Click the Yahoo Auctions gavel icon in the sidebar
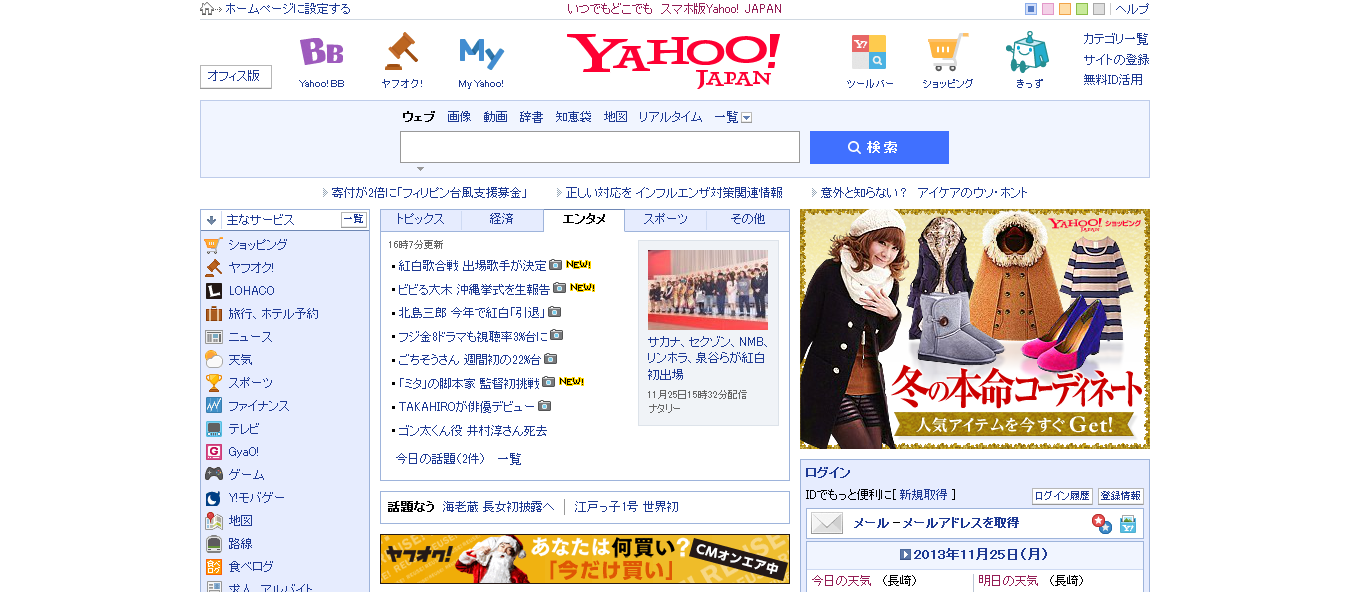Image resolution: width=1349 pixels, height=592 pixels. click(x=213, y=267)
